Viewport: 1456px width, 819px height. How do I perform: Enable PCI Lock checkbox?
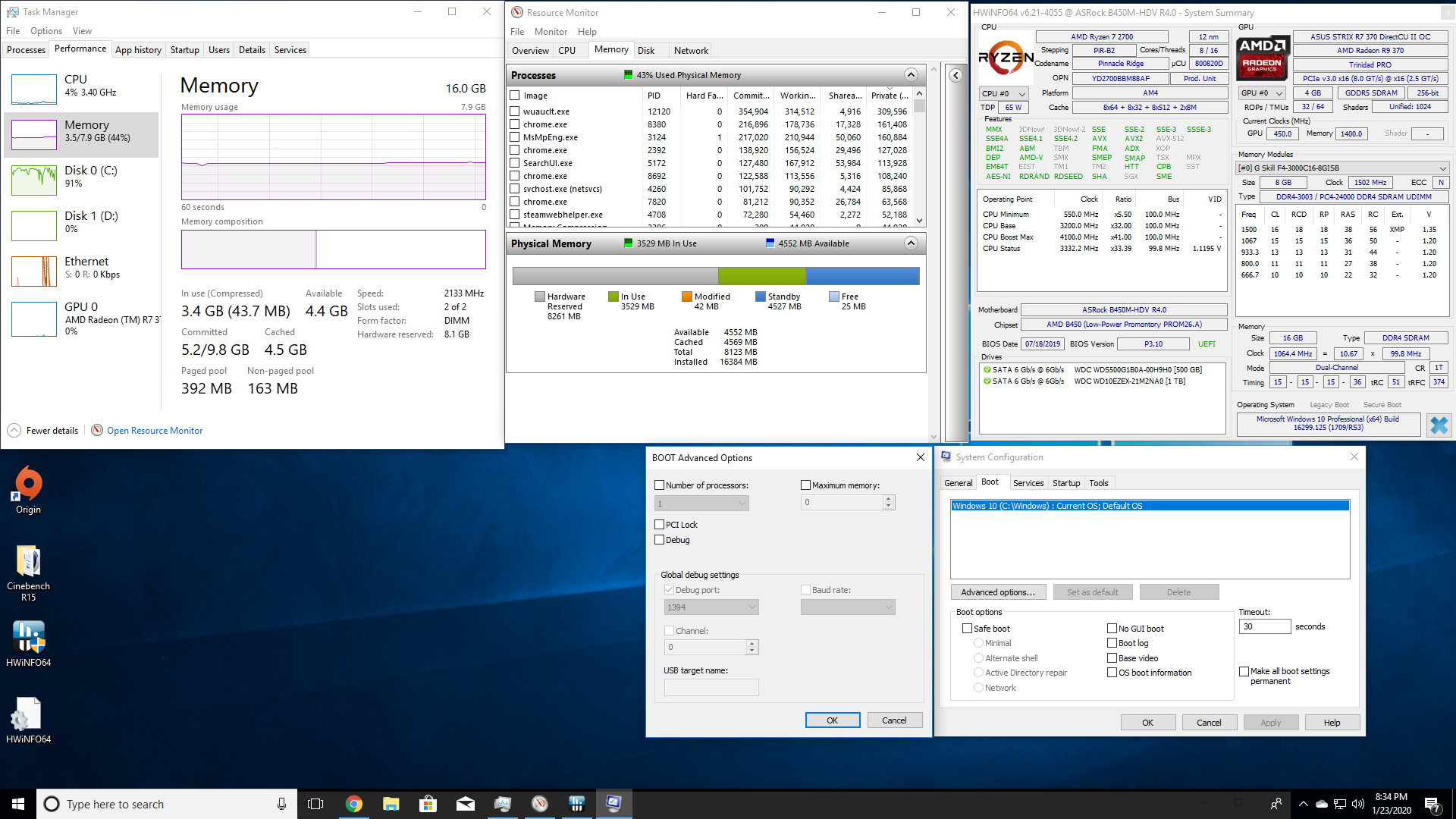tap(659, 525)
